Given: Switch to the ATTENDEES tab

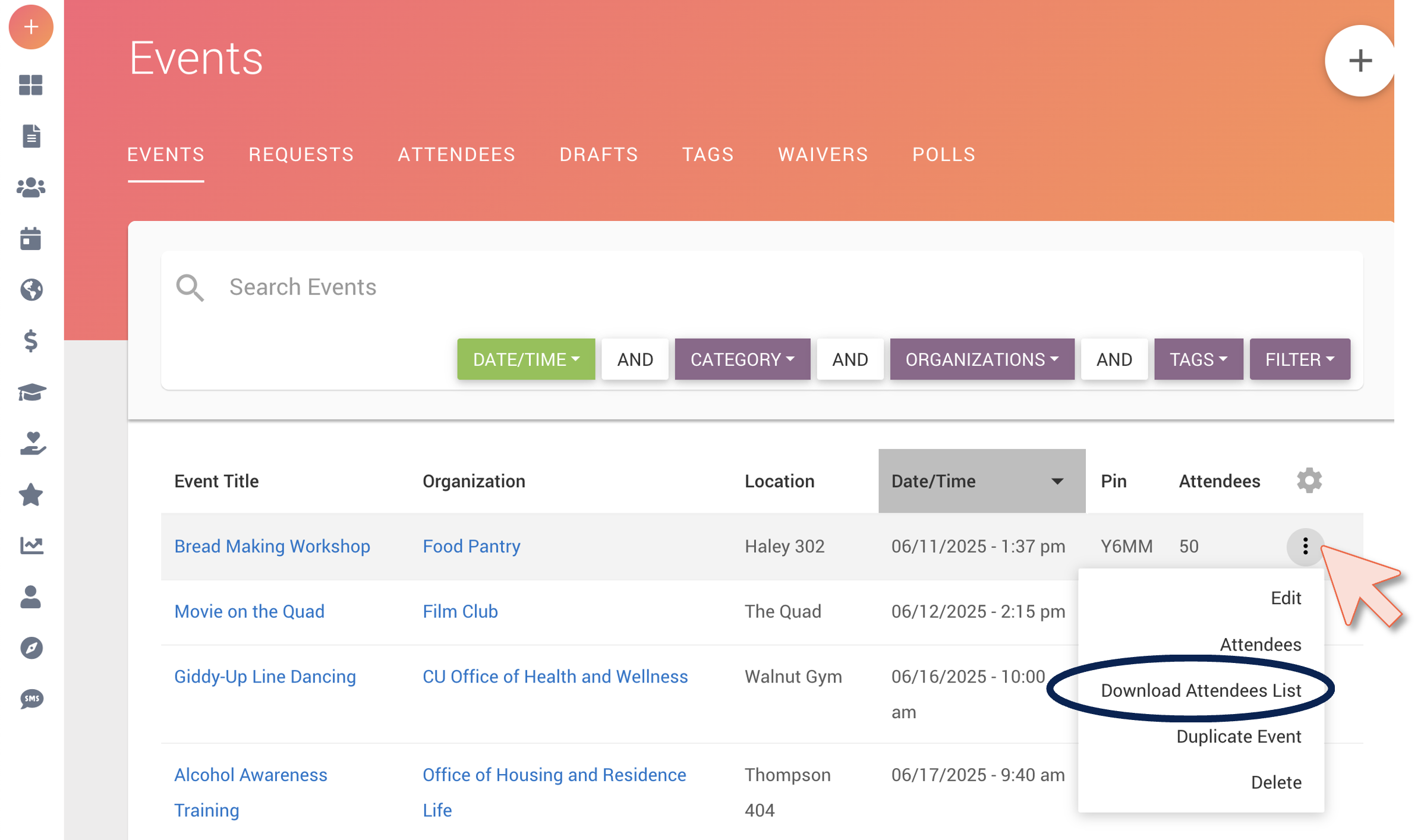Looking at the screenshot, I should [456, 154].
